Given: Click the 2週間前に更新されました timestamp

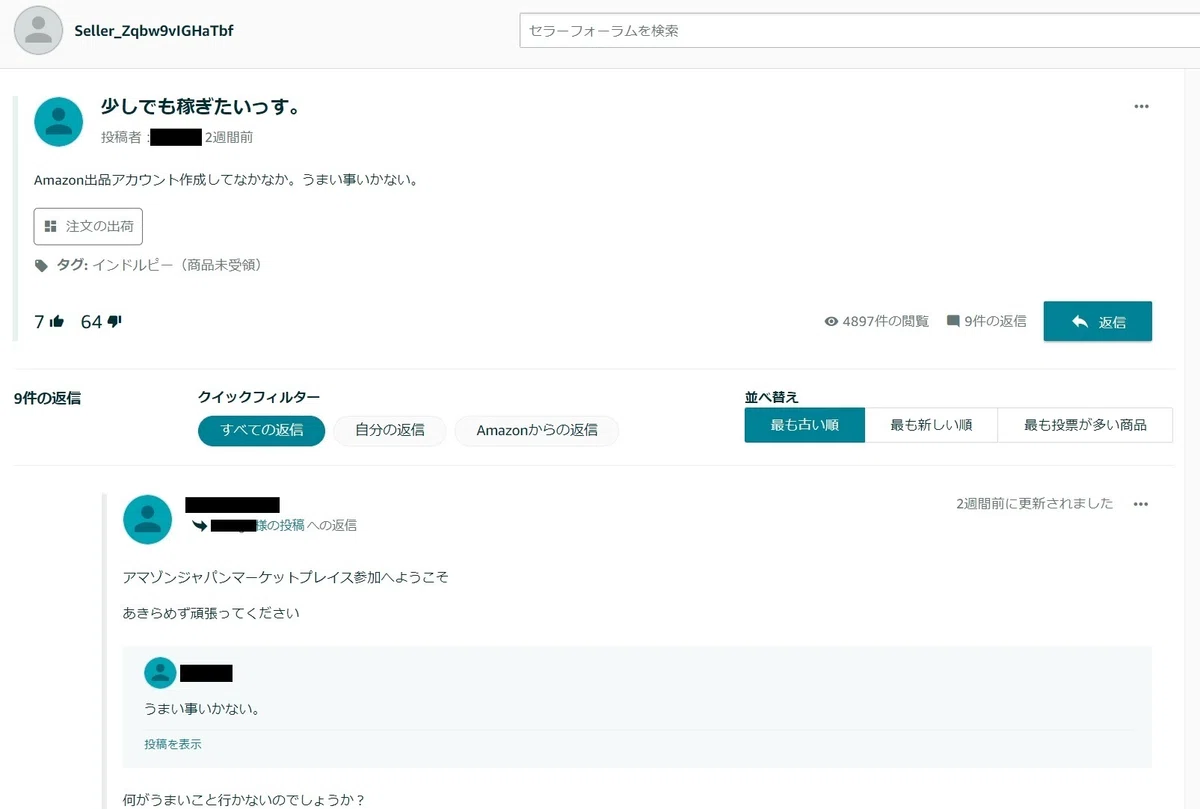Looking at the screenshot, I should coord(1034,504).
